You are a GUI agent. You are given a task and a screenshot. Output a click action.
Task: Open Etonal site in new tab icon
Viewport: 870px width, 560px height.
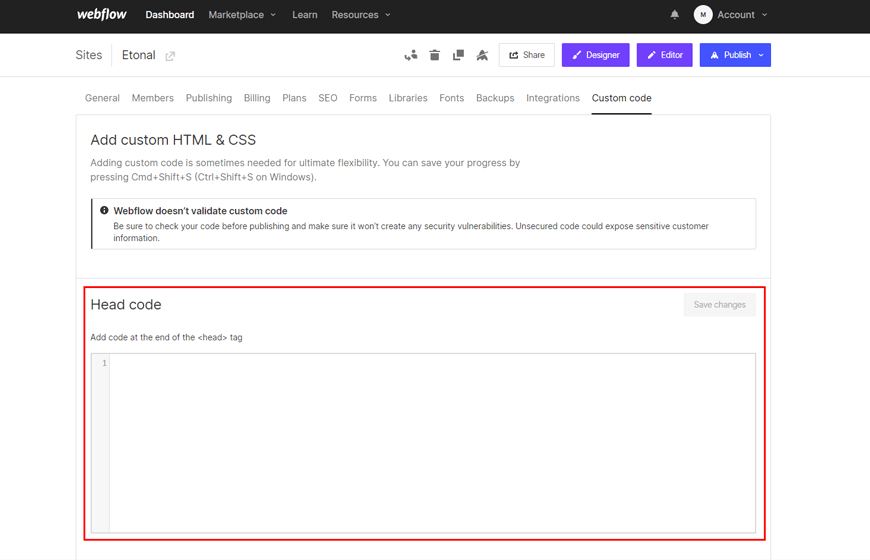coord(170,56)
